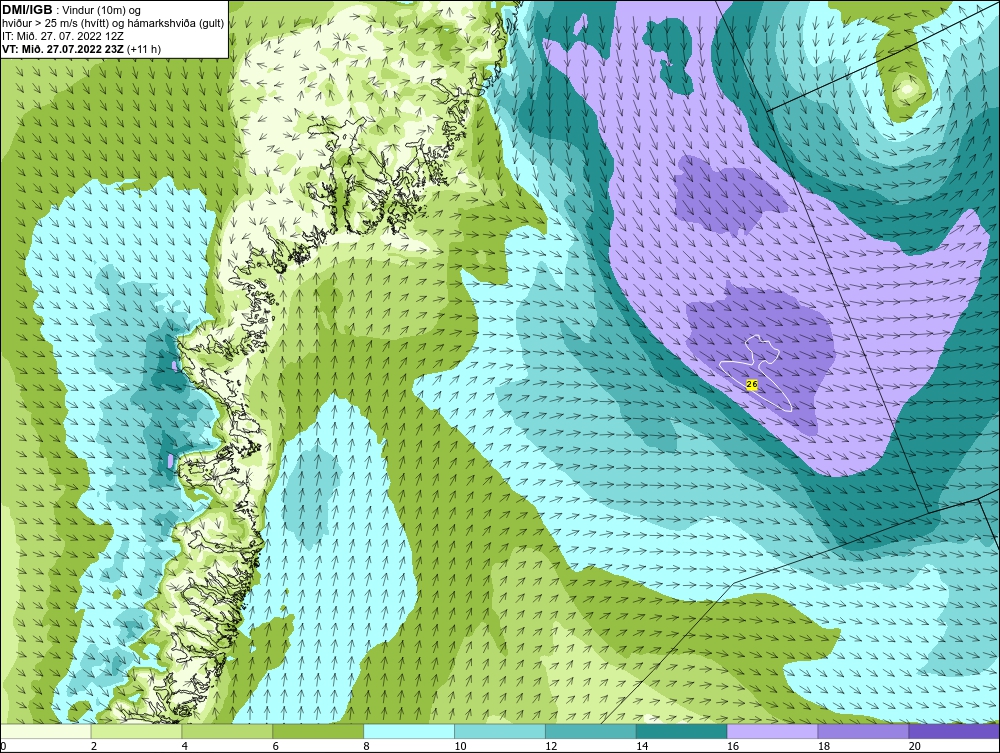Screen dimensions: 1000x753
Task: Click the white gust contour outline
Action: pyautogui.click(x=756, y=373)
